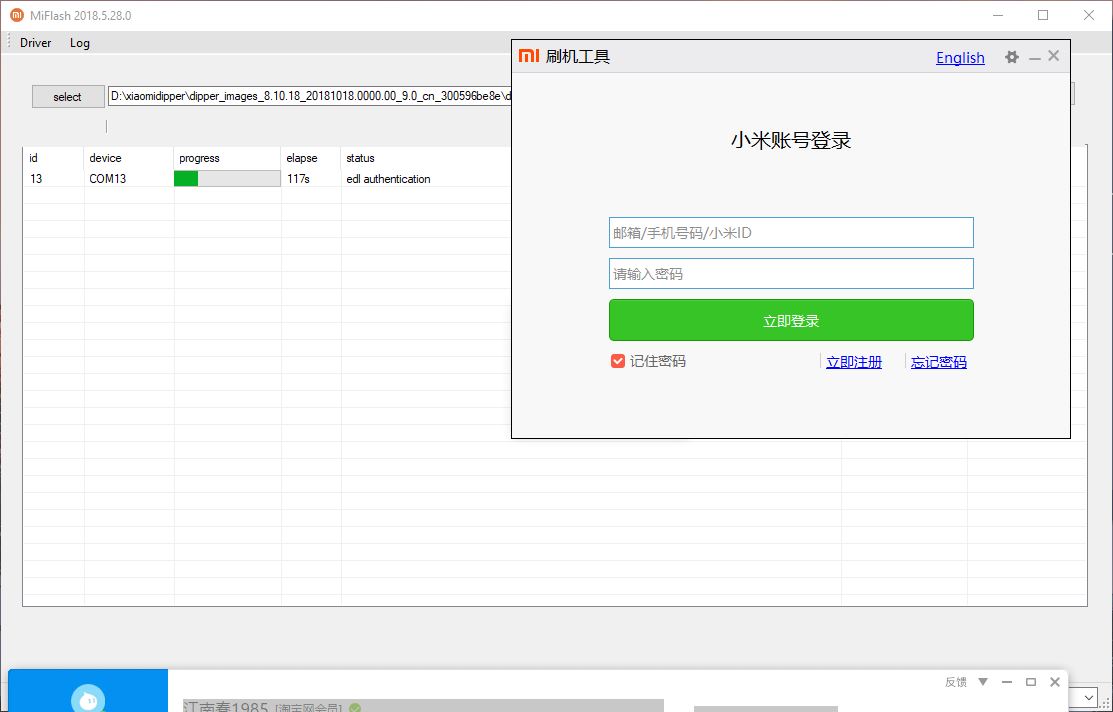Viewport: 1113px width, 712px height.
Task: Click the firmware path text field
Action: tap(309, 97)
